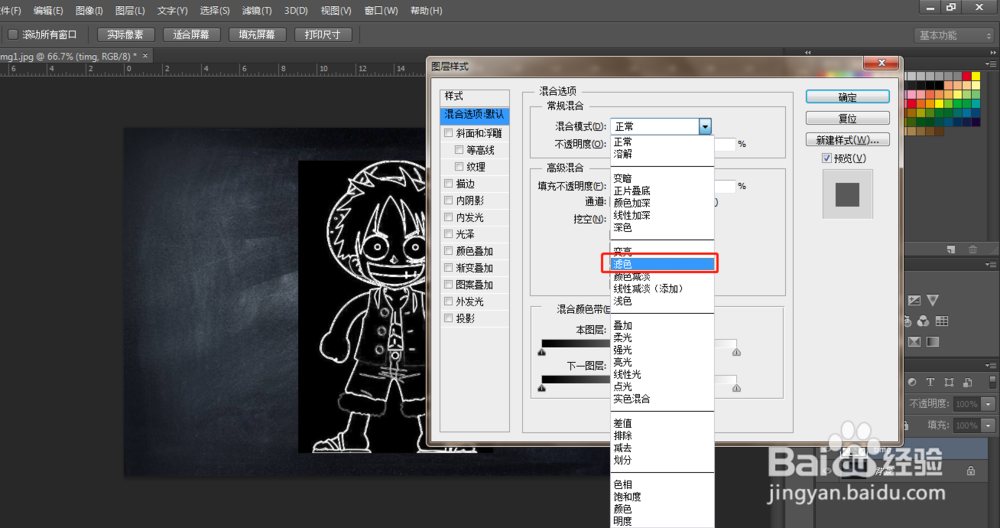Add a Selective Color adjustment
This screenshot has height=528, width=1000.
click(x=915, y=342)
